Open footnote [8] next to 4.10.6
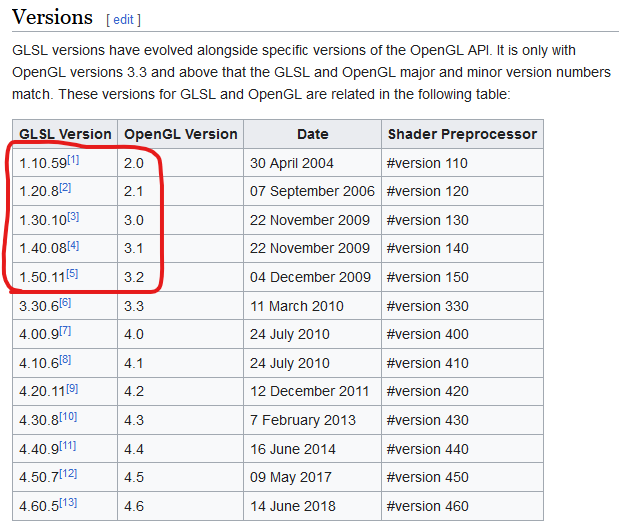 tap(65, 359)
